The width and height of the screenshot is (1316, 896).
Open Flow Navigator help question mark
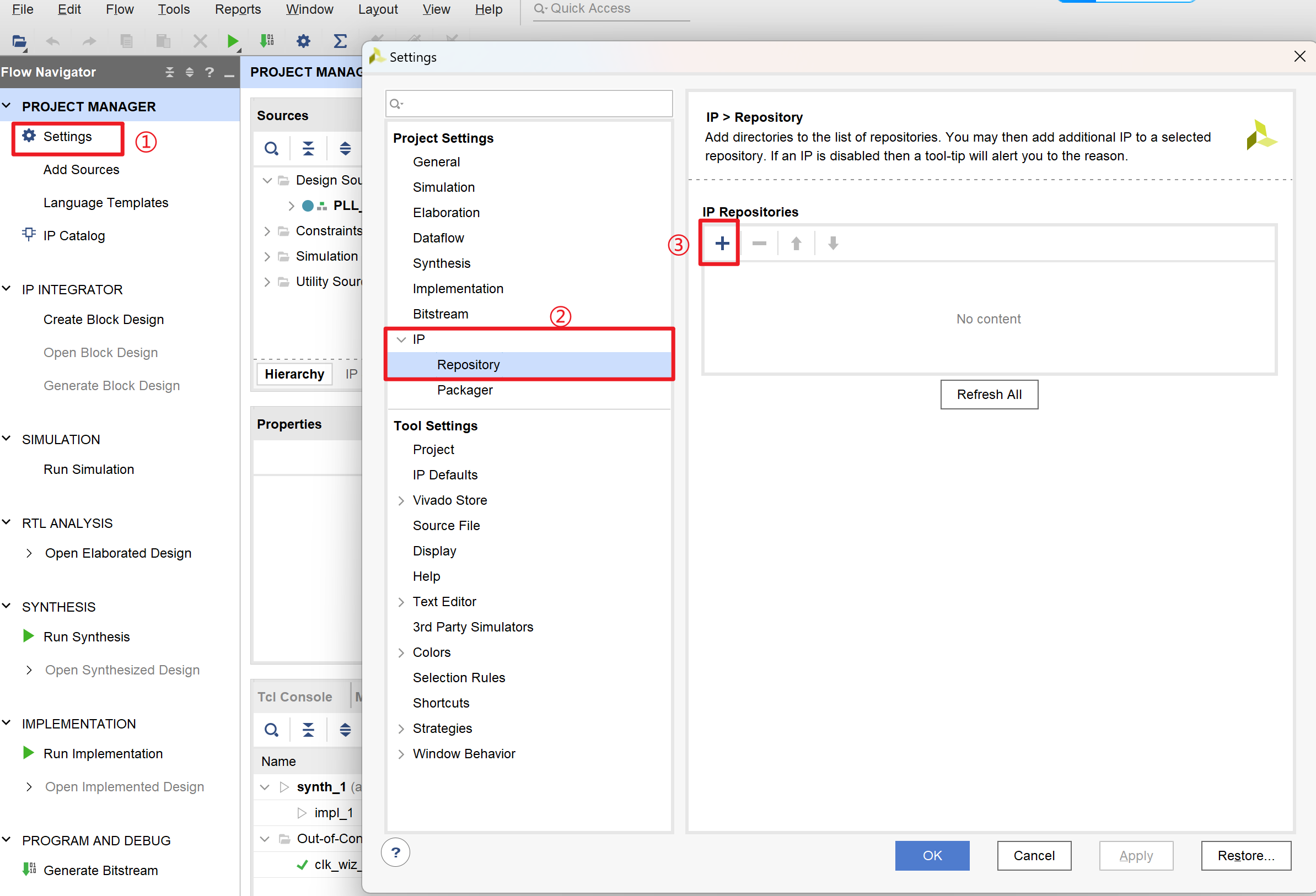click(x=210, y=72)
